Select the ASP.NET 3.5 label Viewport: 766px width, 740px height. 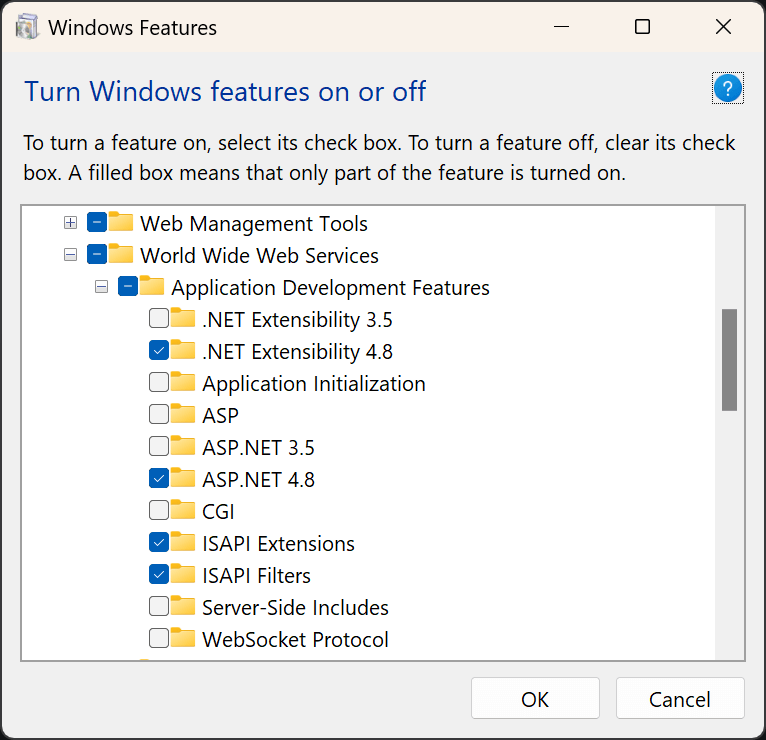tap(258, 448)
